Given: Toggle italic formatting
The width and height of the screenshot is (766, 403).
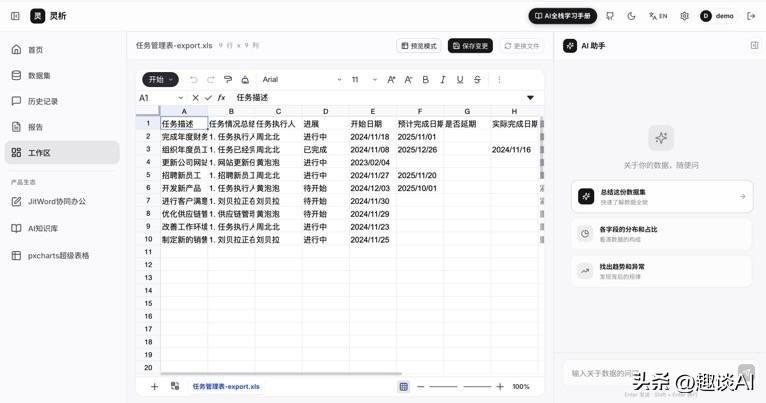Looking at the screenshot, I should click(x=443, y=80).
